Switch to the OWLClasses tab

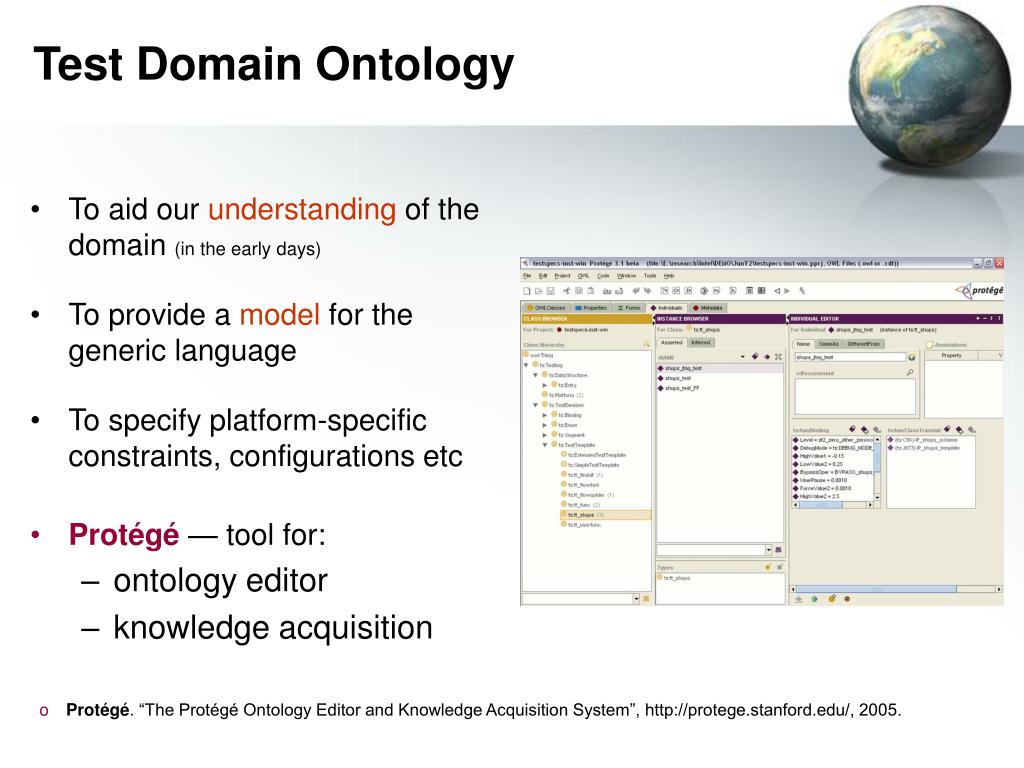coord(547,308)
